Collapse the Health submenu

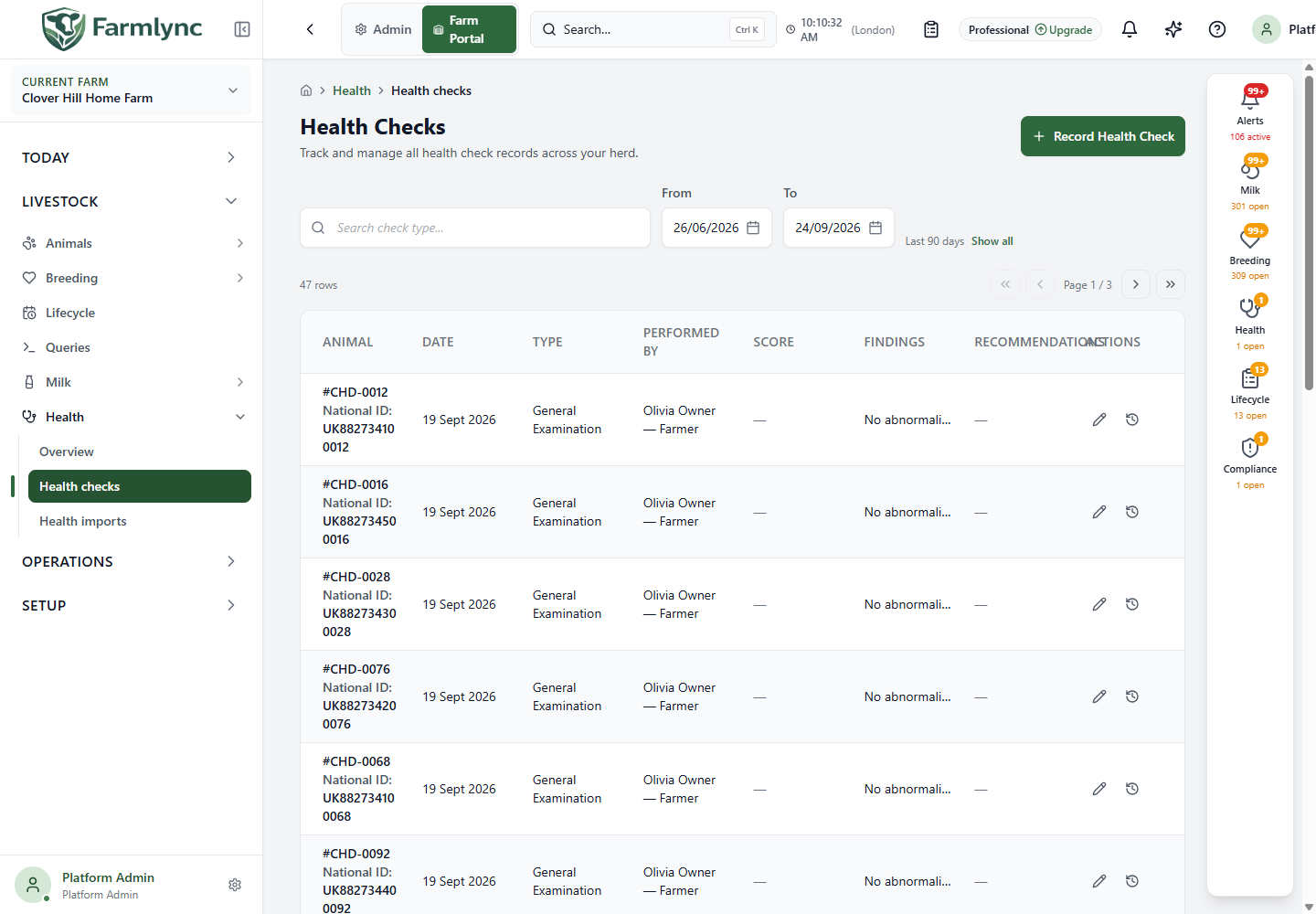coord(240,417)
